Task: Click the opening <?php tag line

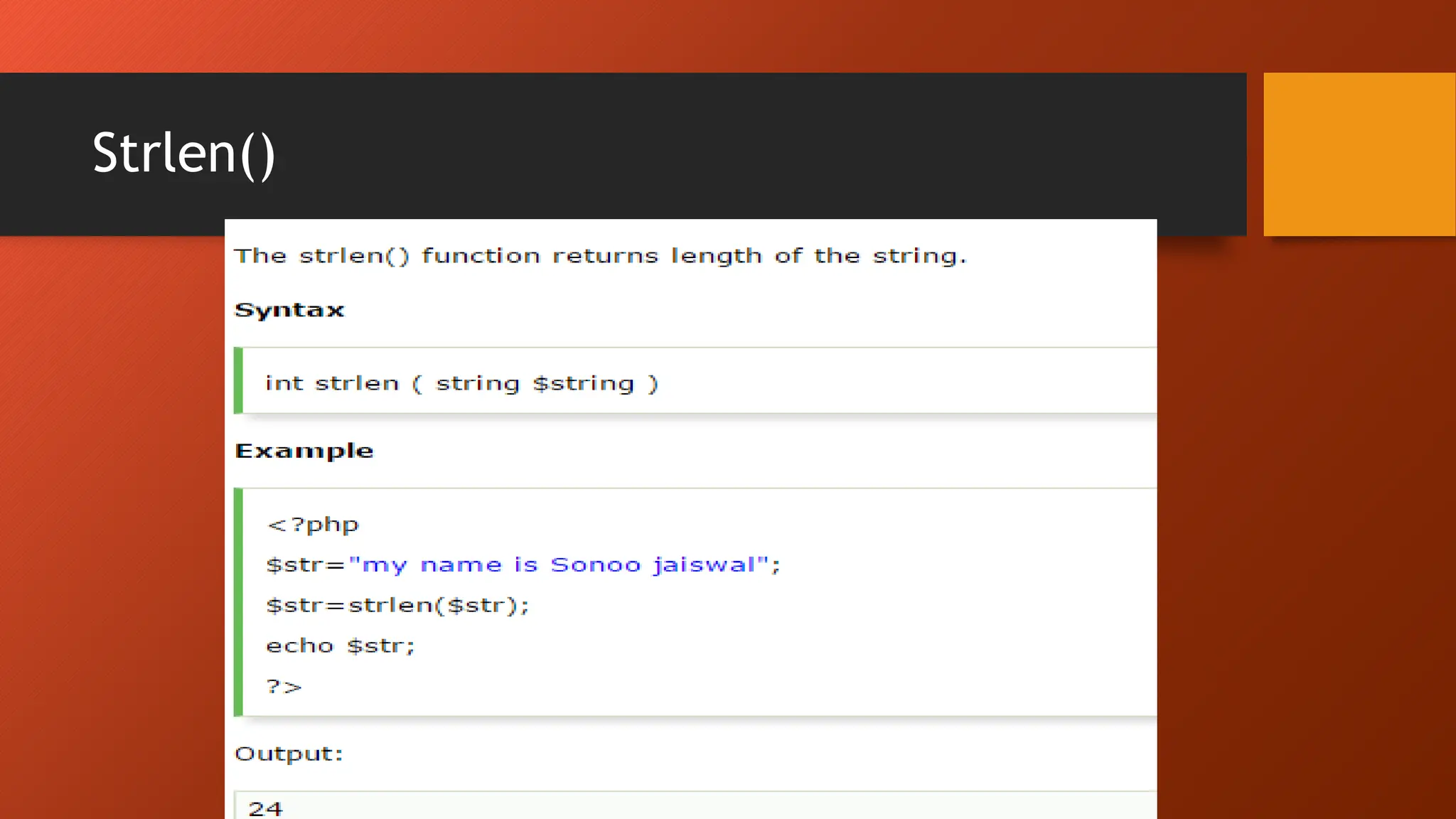Action: tap(313, 525)
